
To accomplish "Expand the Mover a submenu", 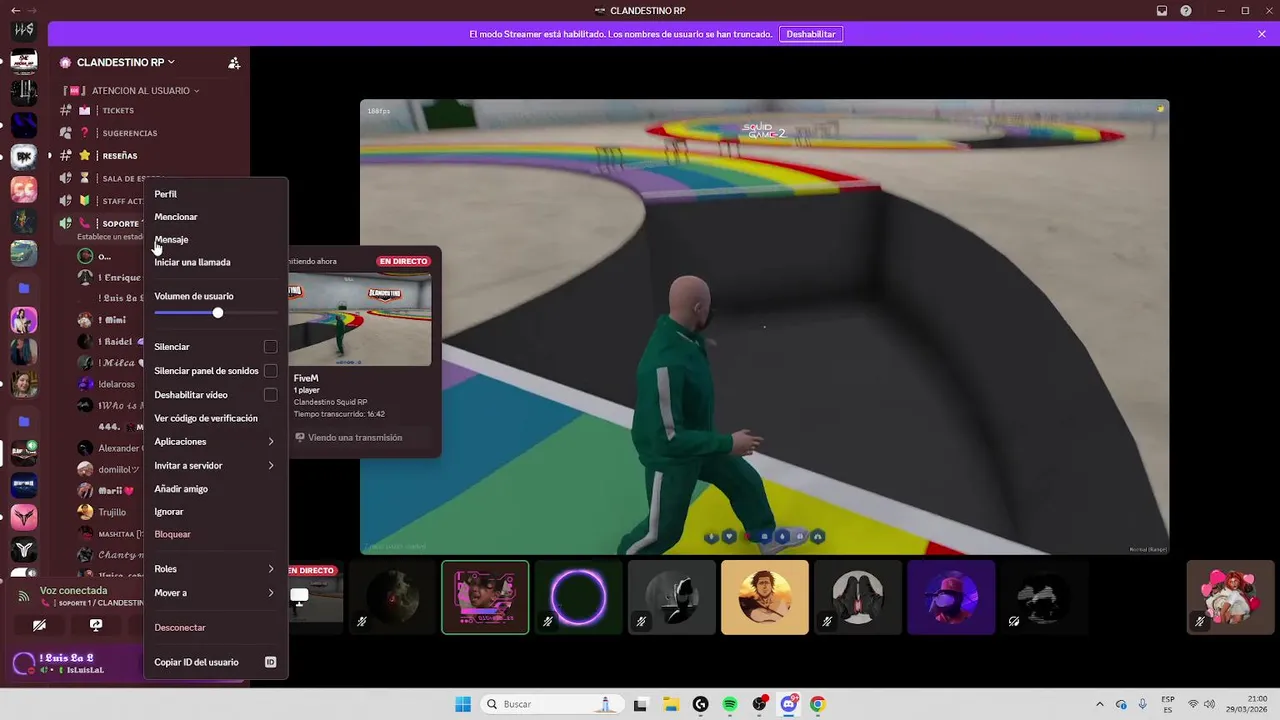I will (x=216, y=593).
